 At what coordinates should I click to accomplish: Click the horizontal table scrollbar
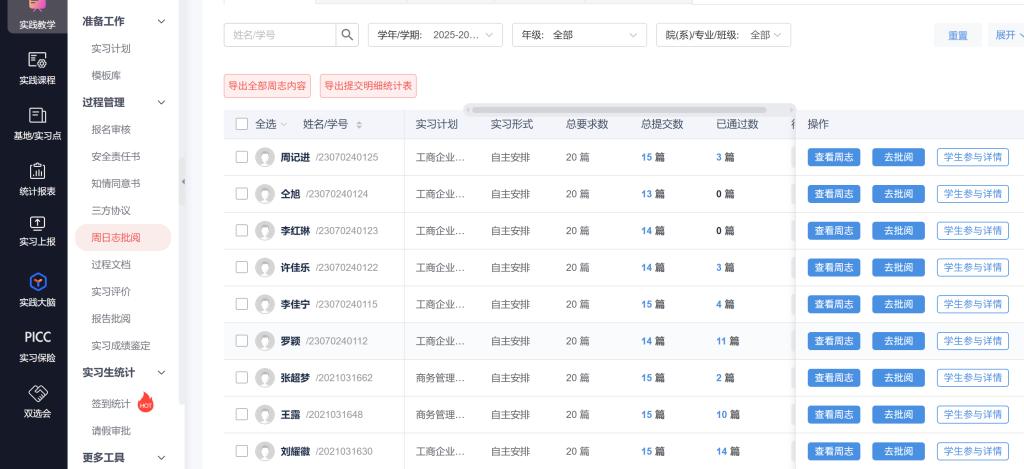pyautogui.click(x=618, y=109)
